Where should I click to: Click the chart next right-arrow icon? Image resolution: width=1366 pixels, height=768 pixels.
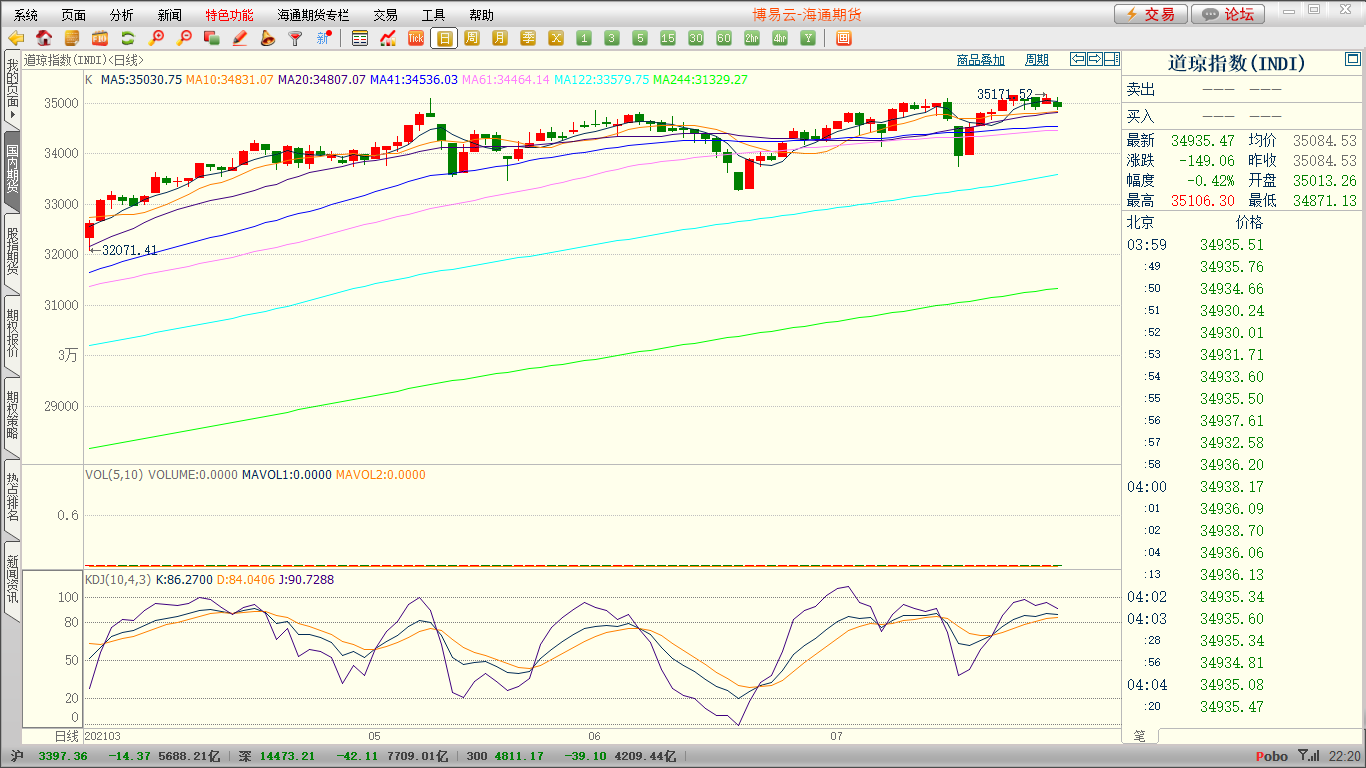coord(1094,59)
